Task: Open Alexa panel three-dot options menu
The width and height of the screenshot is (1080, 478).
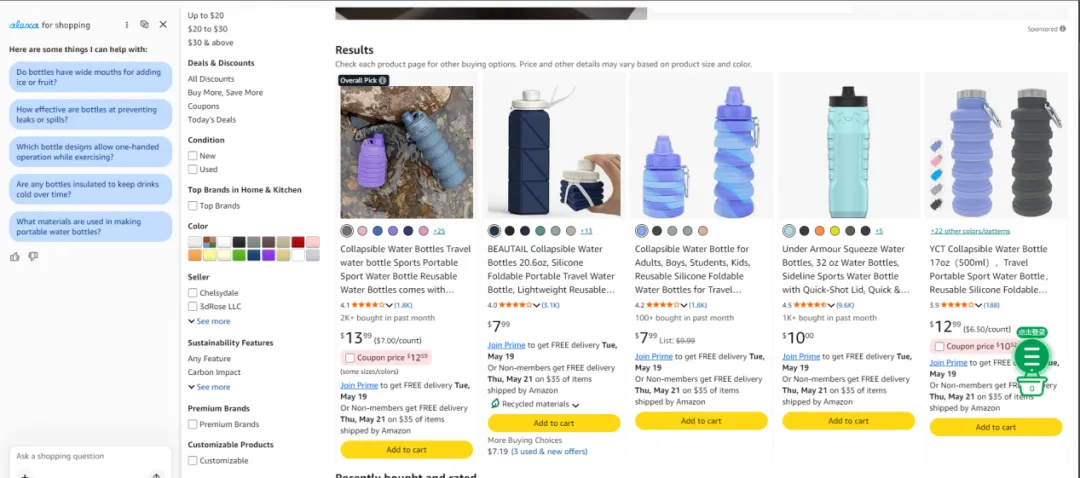Action: [127, 24]
